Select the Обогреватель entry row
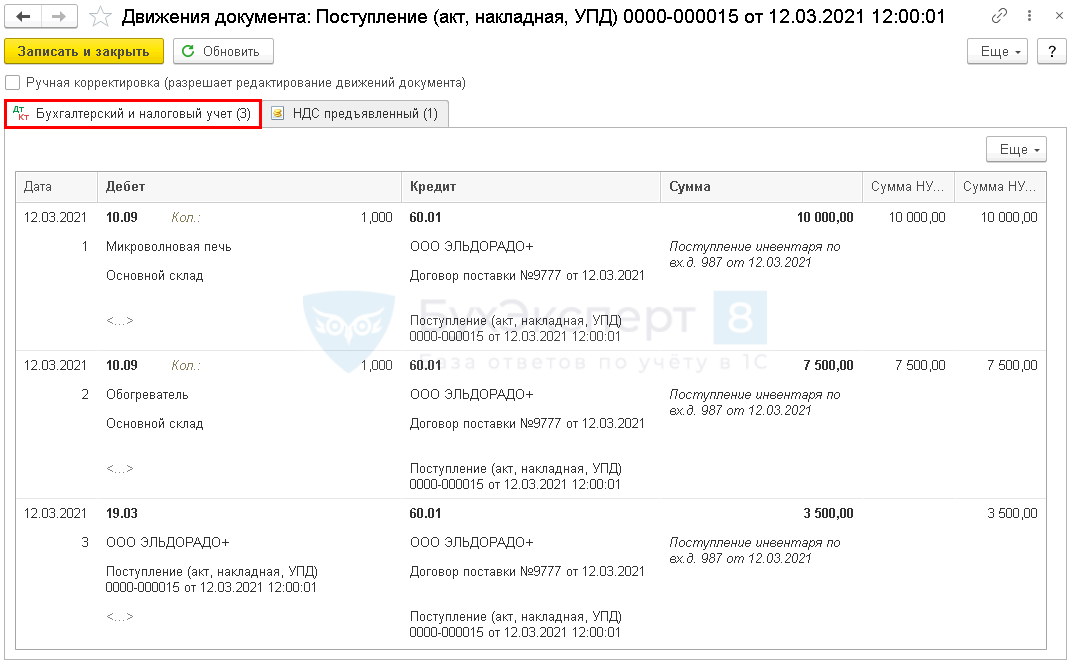1071x664 pixels. [x=147, y=394]
